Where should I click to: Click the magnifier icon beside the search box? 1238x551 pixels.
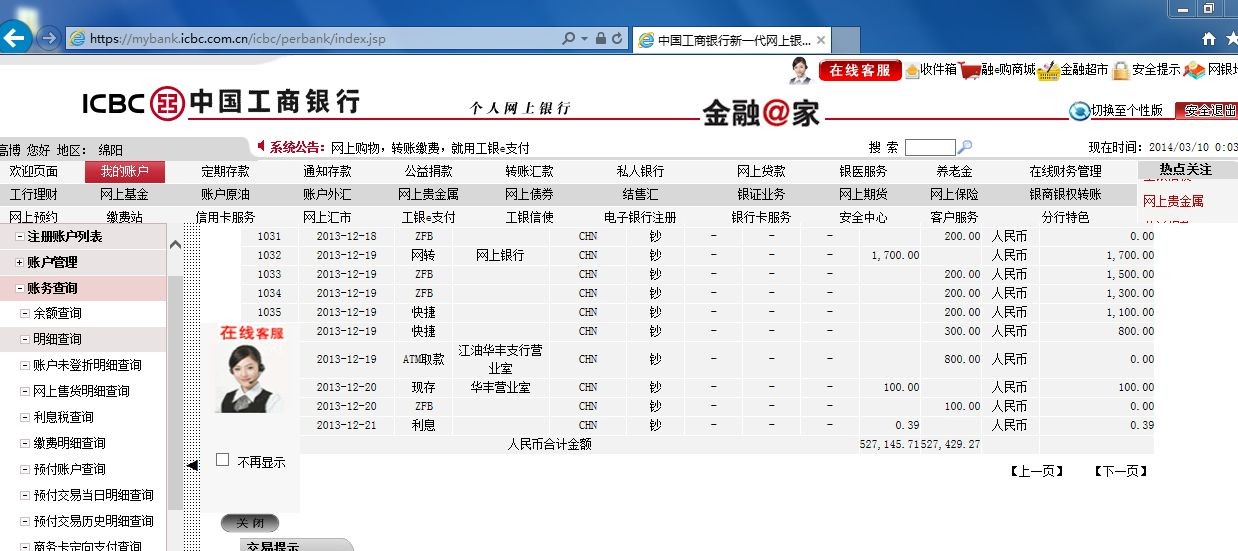point(965,148)
